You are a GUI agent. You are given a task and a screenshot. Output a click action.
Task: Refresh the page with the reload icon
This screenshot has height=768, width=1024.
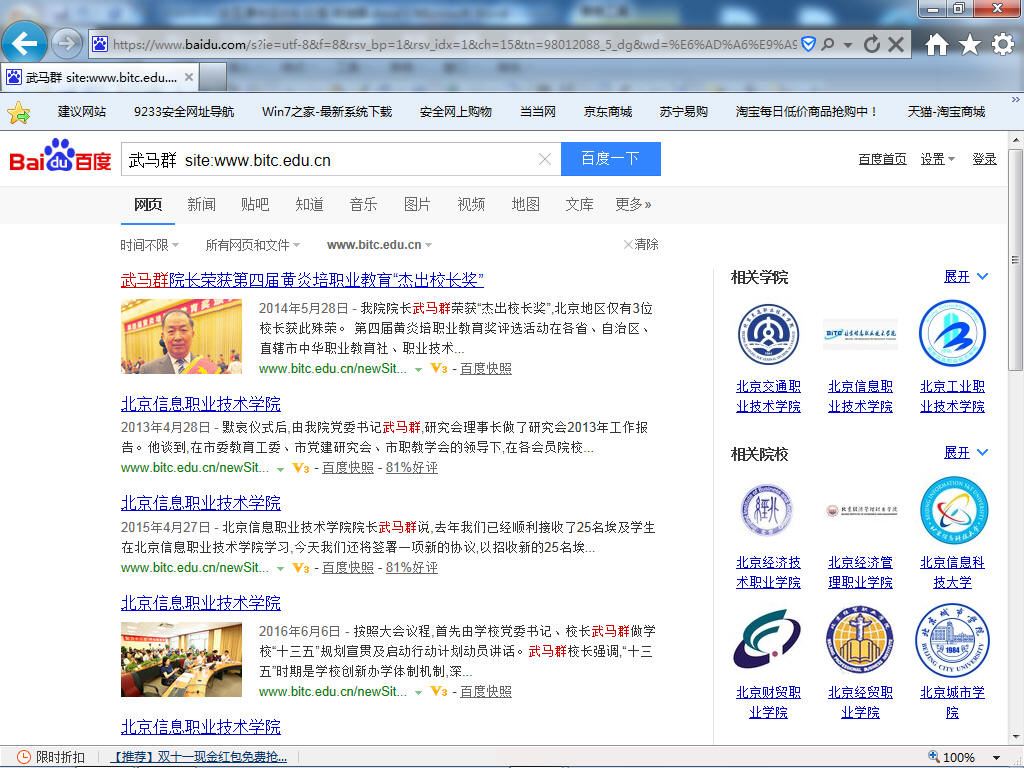point(871,44)
